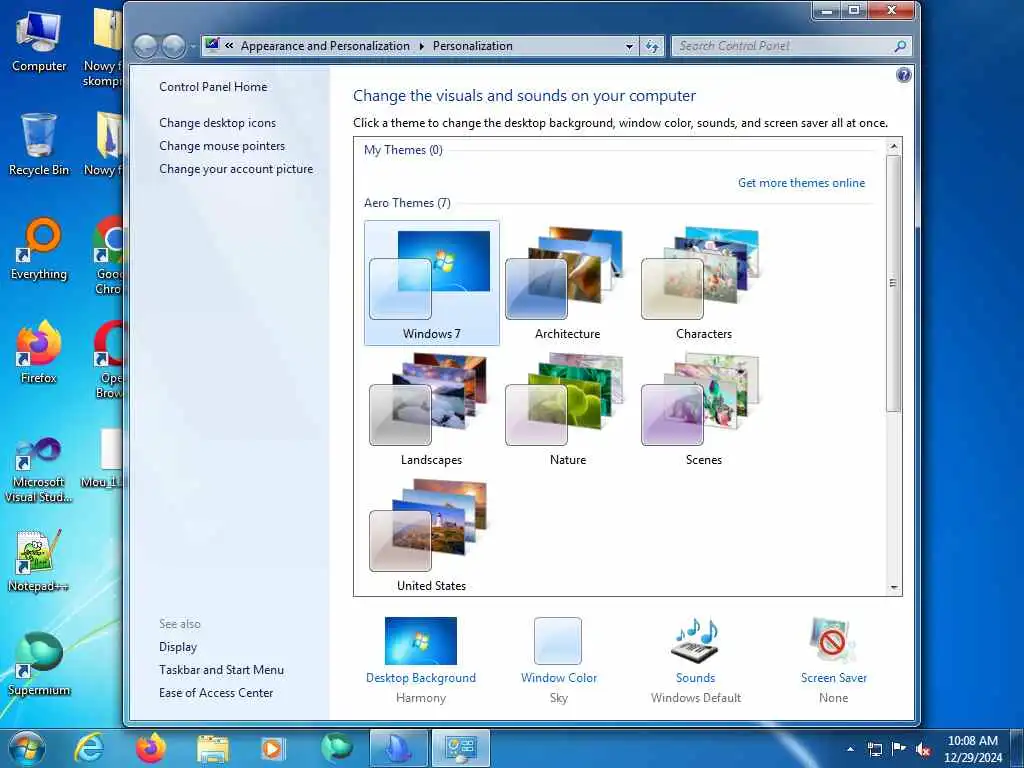Screen dimensions: 1024x768
Task: Select the Firefox desktop shortcut
Action: point(39,353)
